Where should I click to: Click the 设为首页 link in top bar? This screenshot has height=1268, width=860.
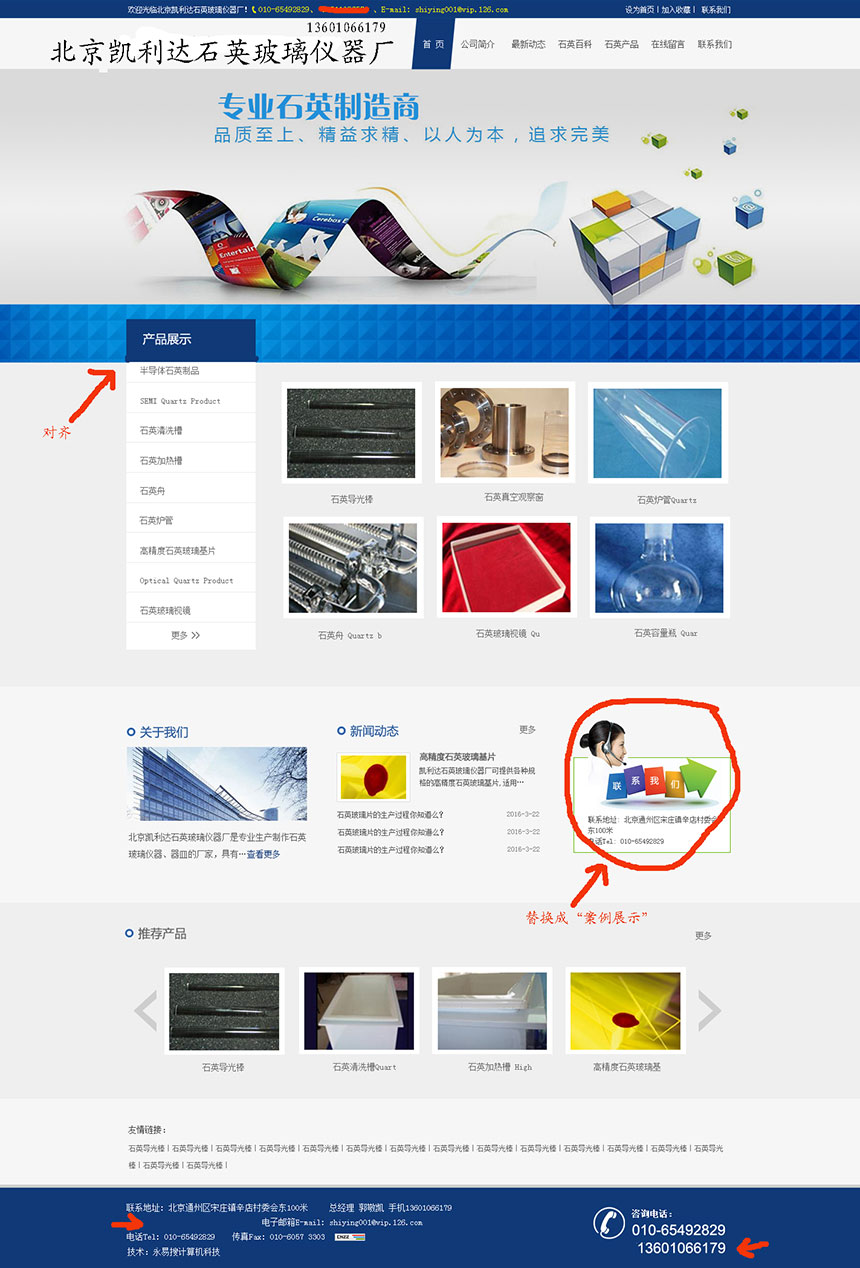[639, 9]
